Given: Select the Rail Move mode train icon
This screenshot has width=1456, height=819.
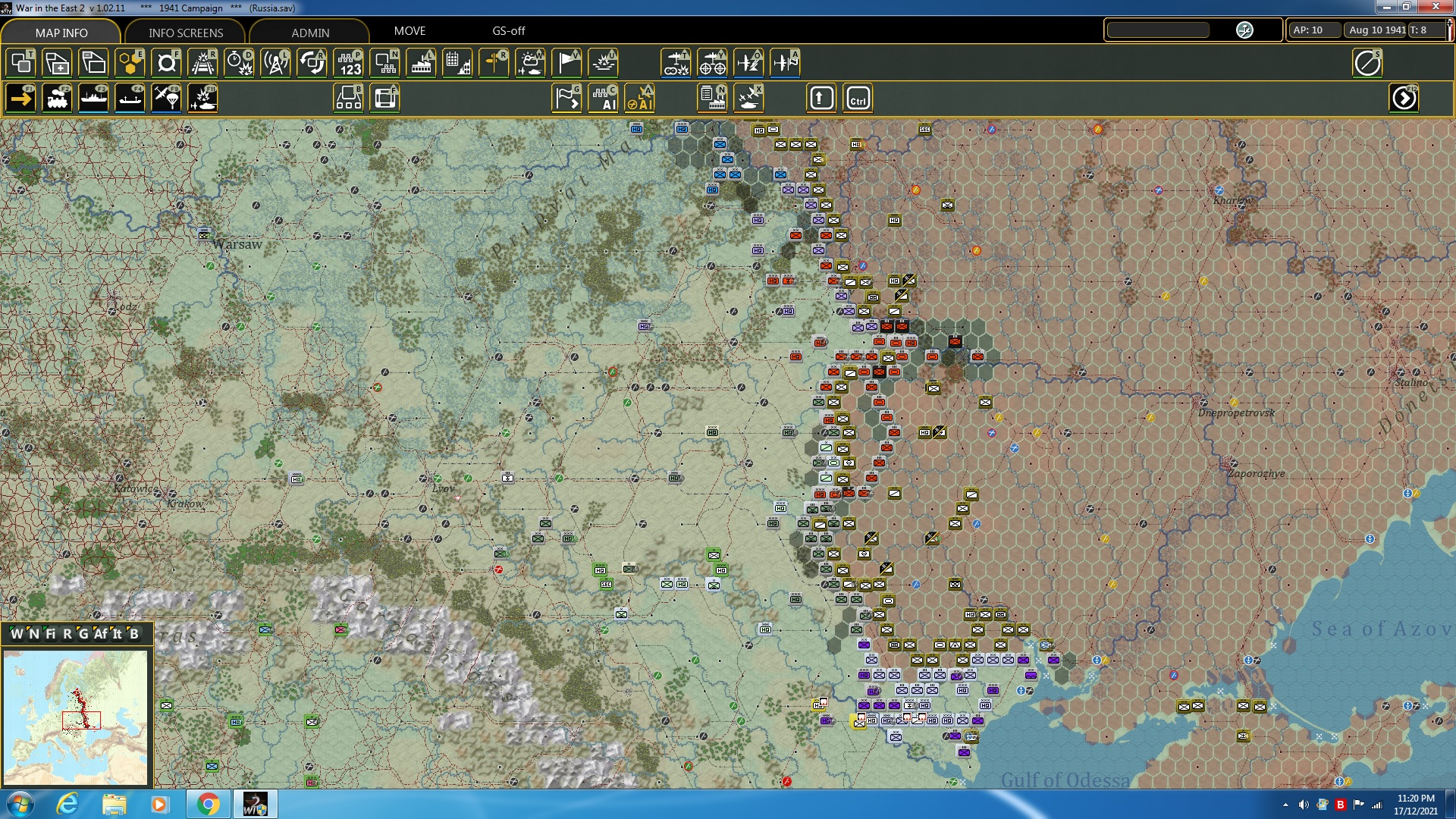Looking at the screenshot, I should pyautogui.click(x=57, y=98).
